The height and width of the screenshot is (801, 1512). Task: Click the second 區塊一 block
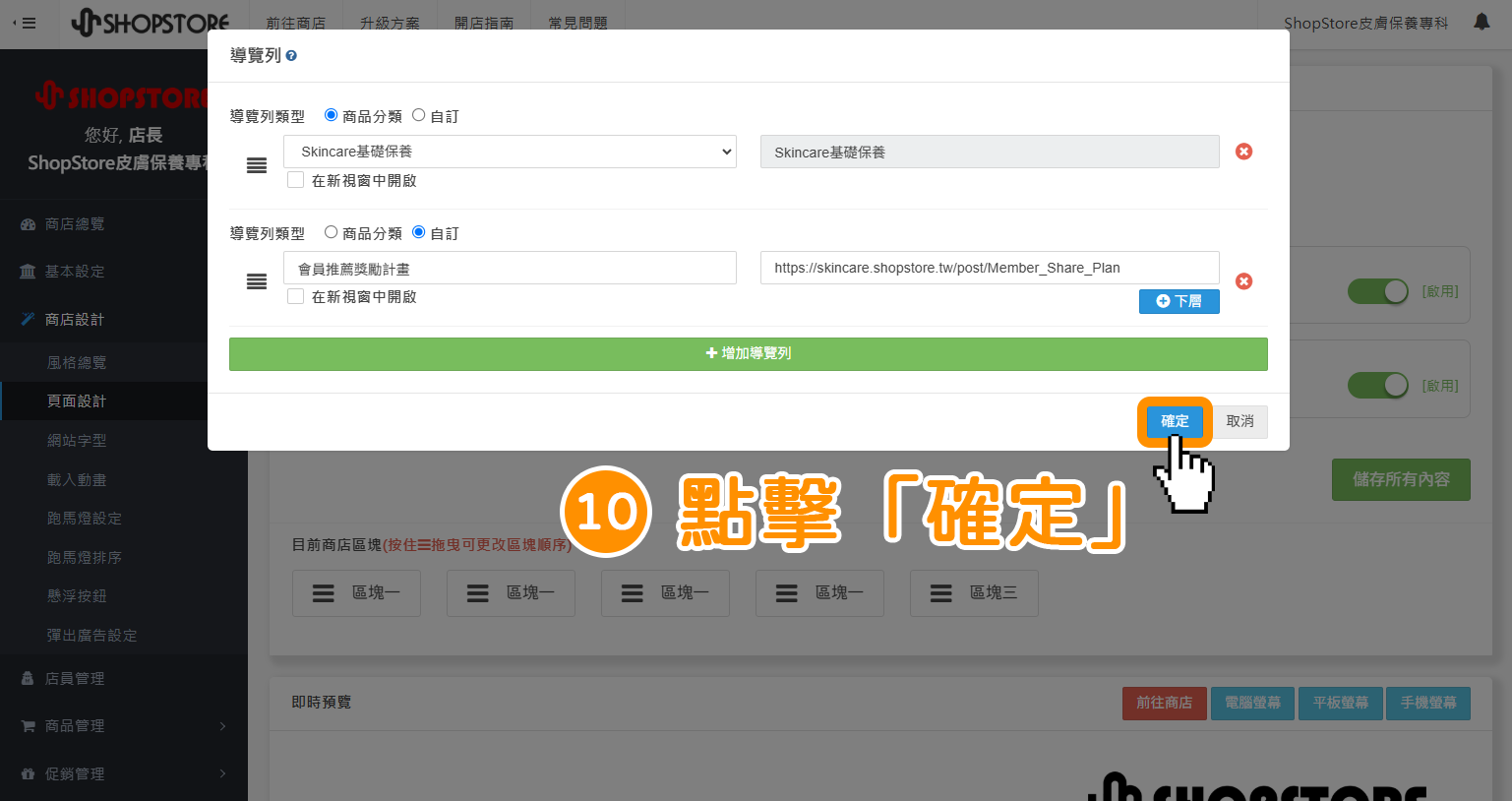point(511,593)
